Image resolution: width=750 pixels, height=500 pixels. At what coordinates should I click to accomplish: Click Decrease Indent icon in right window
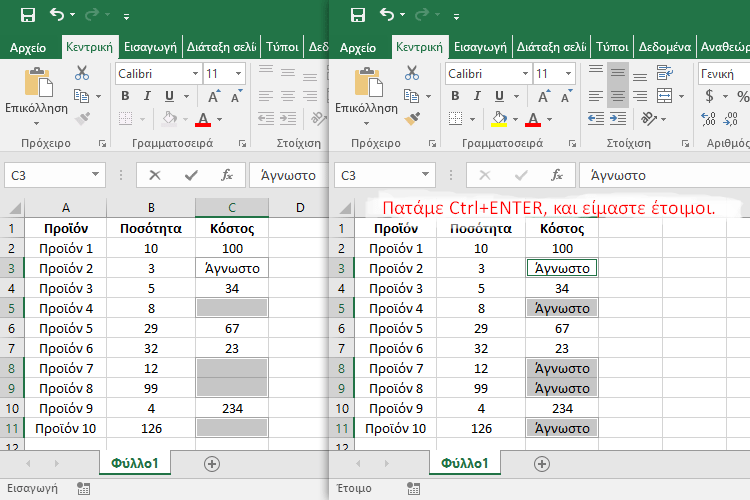pyautogui.click(x=596, y=118)
